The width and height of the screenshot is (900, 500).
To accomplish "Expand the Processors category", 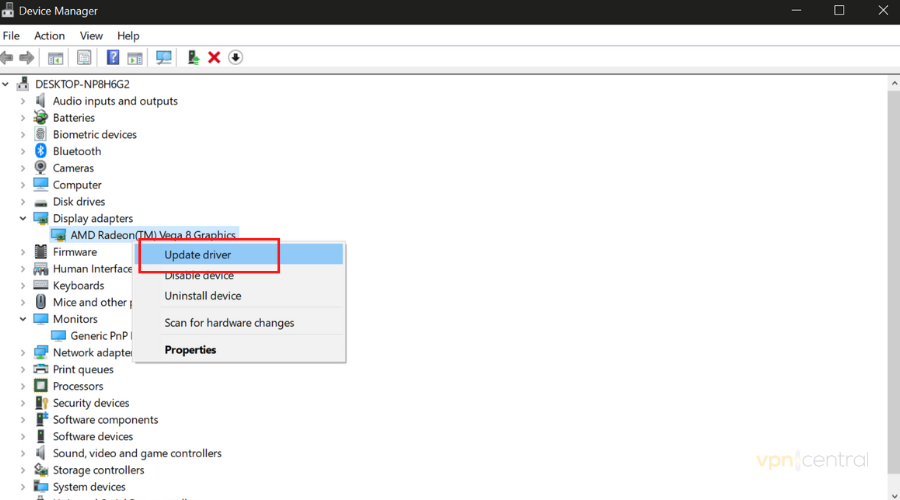I will coord(23,386).
